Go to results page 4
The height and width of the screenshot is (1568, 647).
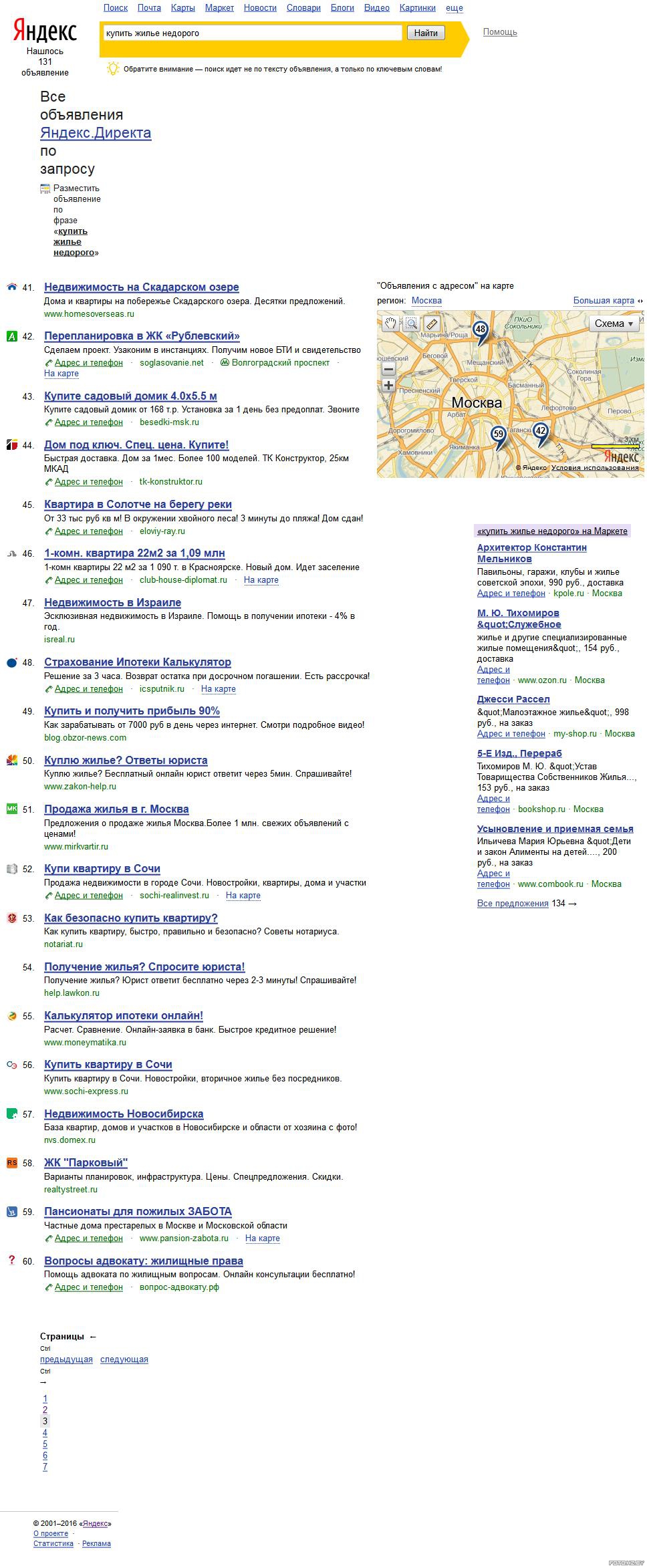coord(45,1433)
